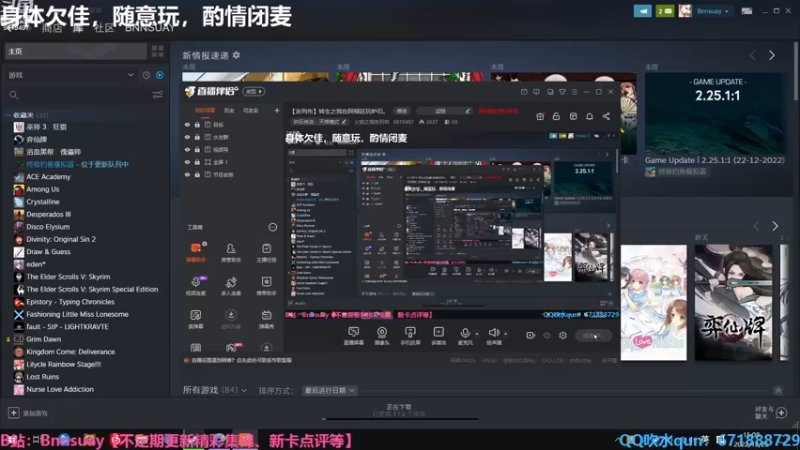Start 多人连麦 from the toolbox
The width and height of the screenshot is (800, 450).
pos(231,286)
